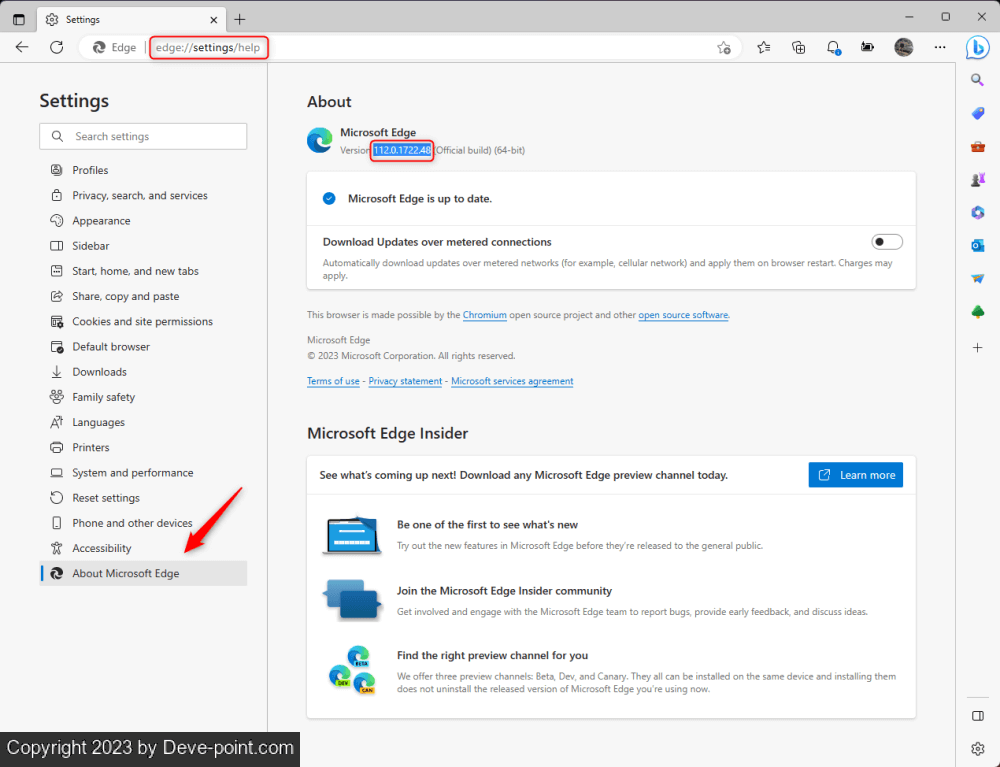Click 'Join the Microsoft Edge Insider community' heading
This screenshot has height=767, width=1000.
coord(504,591)
